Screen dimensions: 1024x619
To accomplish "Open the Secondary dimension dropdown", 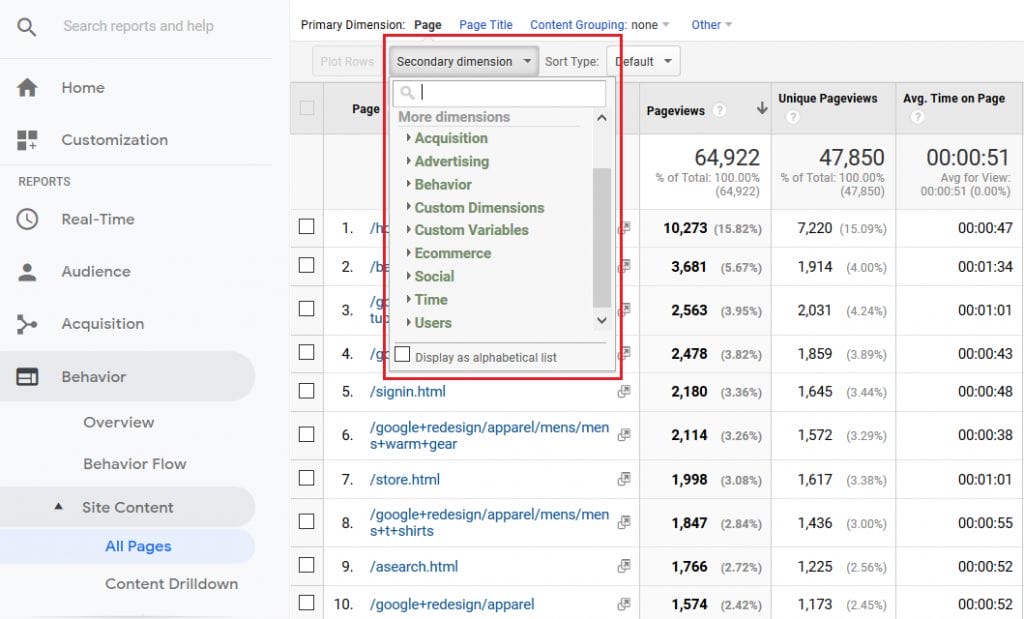I will (x=464, y=61).
